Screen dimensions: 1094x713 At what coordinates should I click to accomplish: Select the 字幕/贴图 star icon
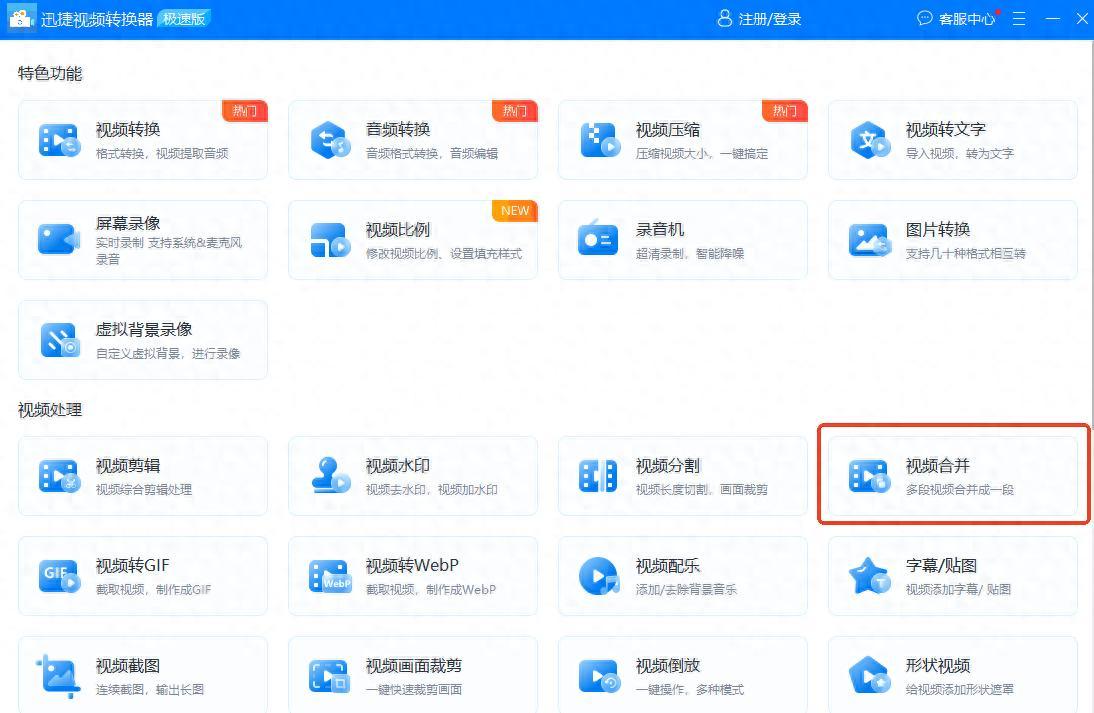pyautogui.click(x=868, y=576)
